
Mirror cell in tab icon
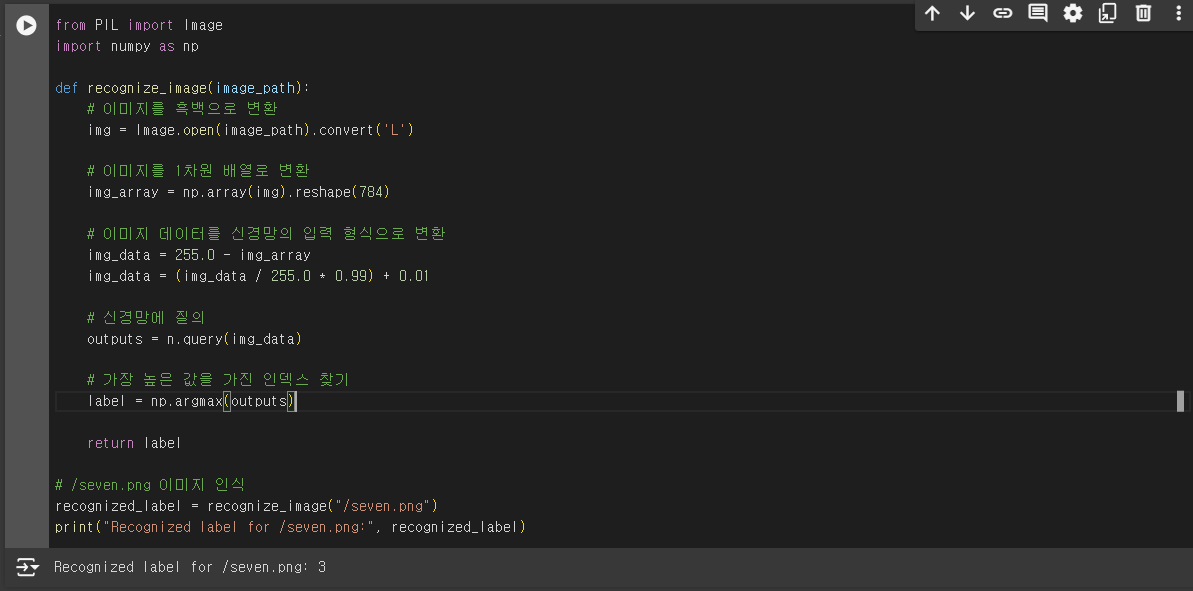(x=1108, y=13)
